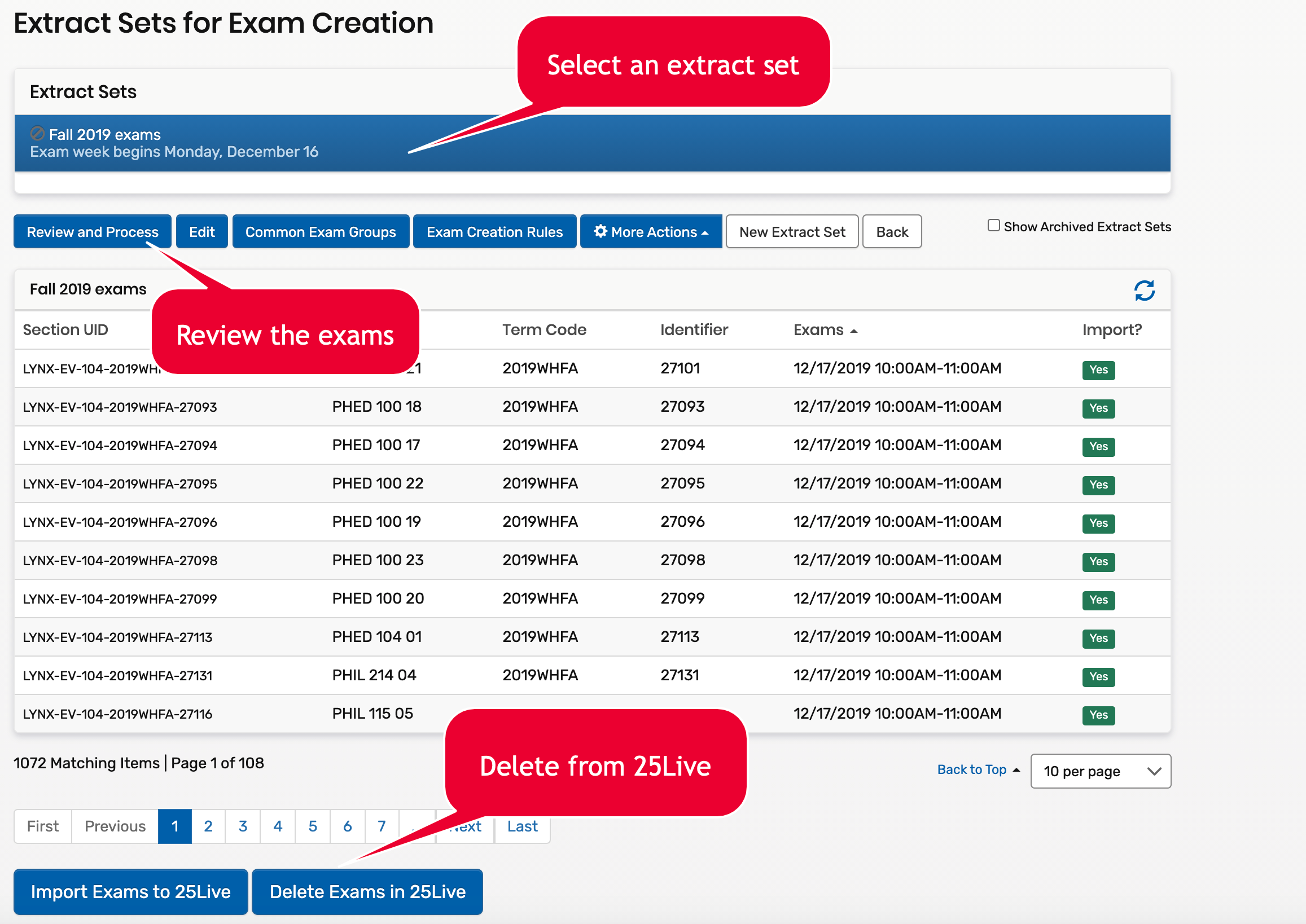The width and height of the screenshot is (1306, 924).
Task: Open the 10 per page dropdown
Action: tap(1100, 771)
